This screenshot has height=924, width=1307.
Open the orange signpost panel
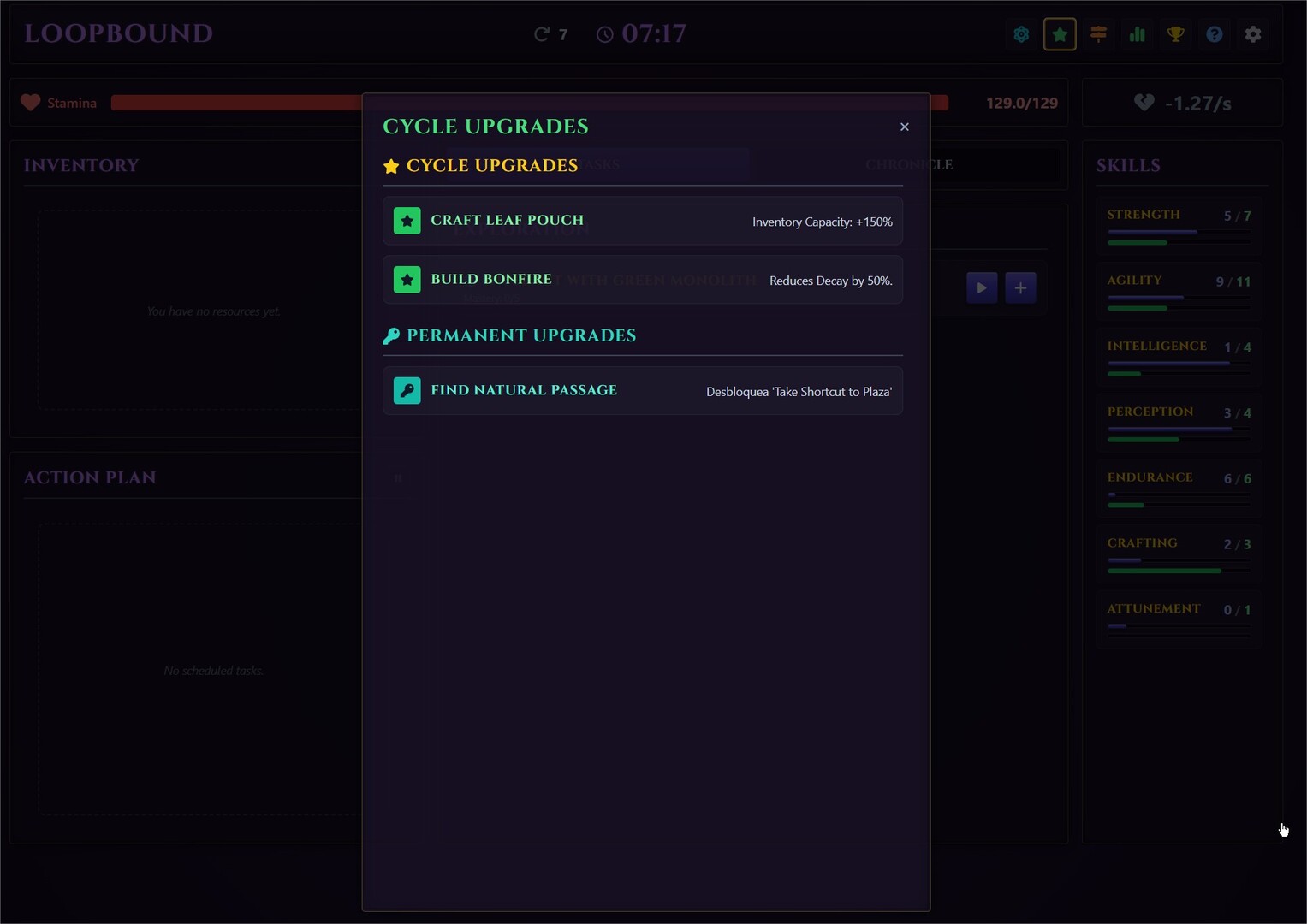click(1098, 34)
